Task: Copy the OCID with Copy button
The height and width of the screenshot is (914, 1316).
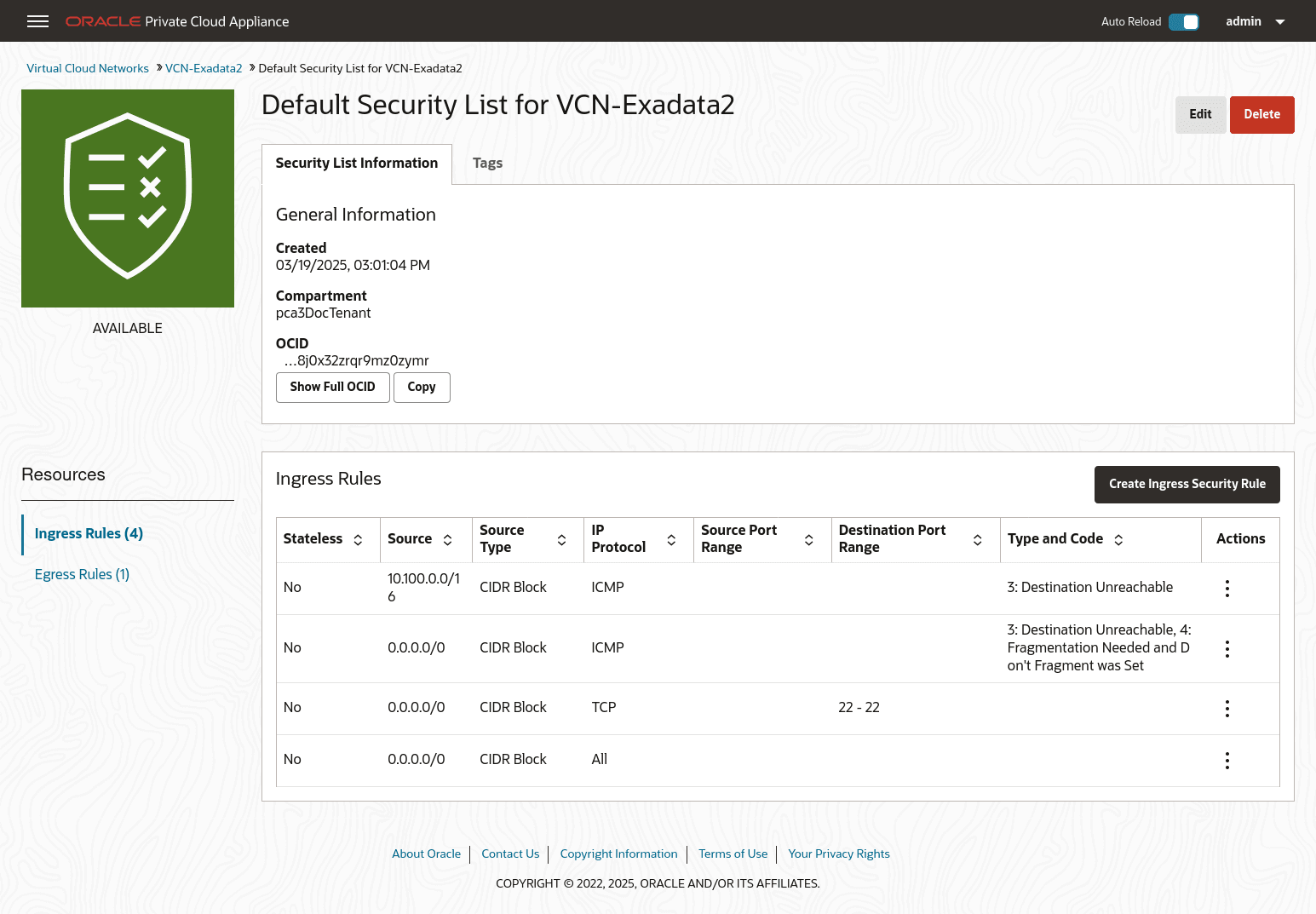Action: (421, 387)
